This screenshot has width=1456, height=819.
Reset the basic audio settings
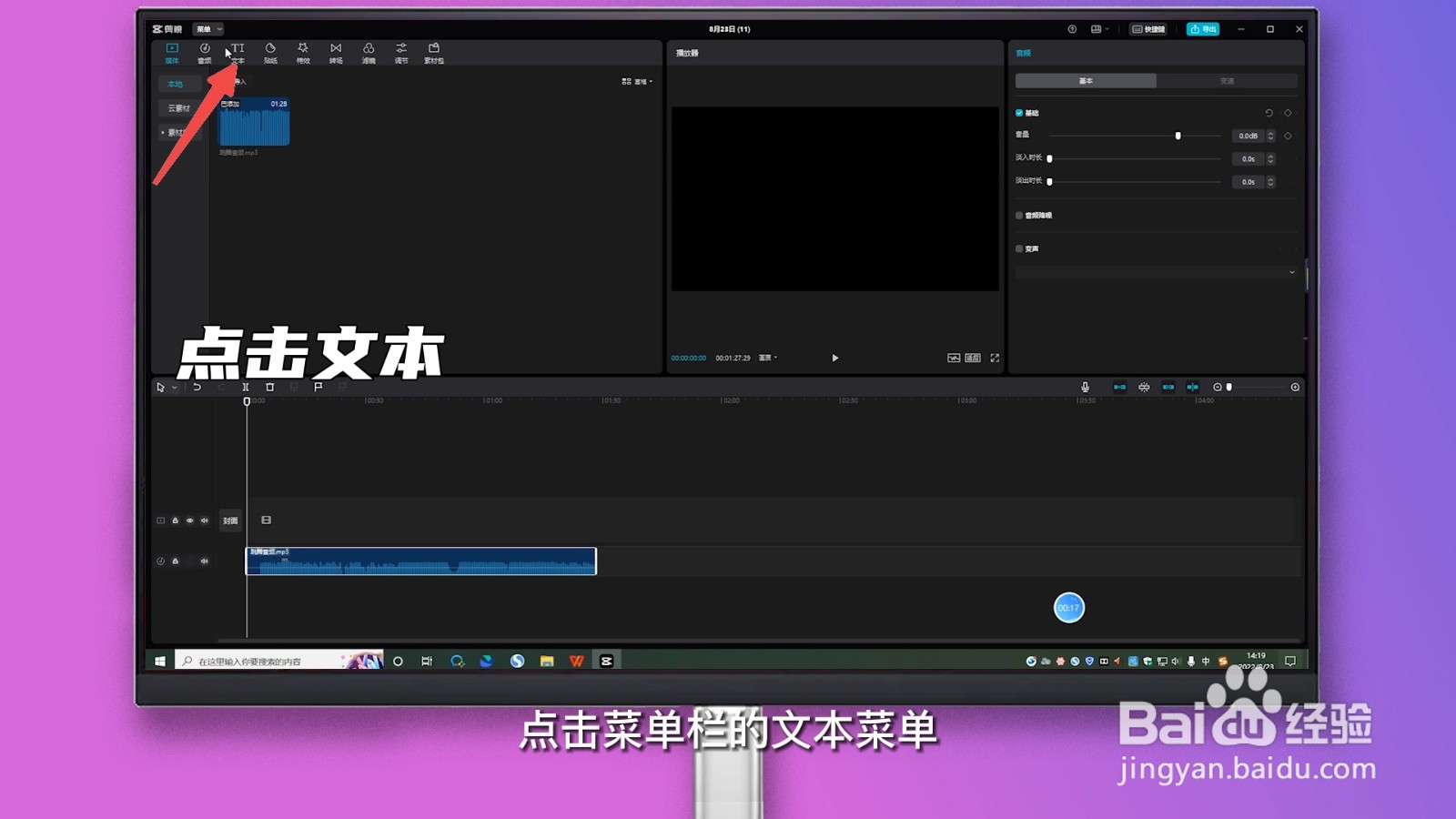point(1269,113)
